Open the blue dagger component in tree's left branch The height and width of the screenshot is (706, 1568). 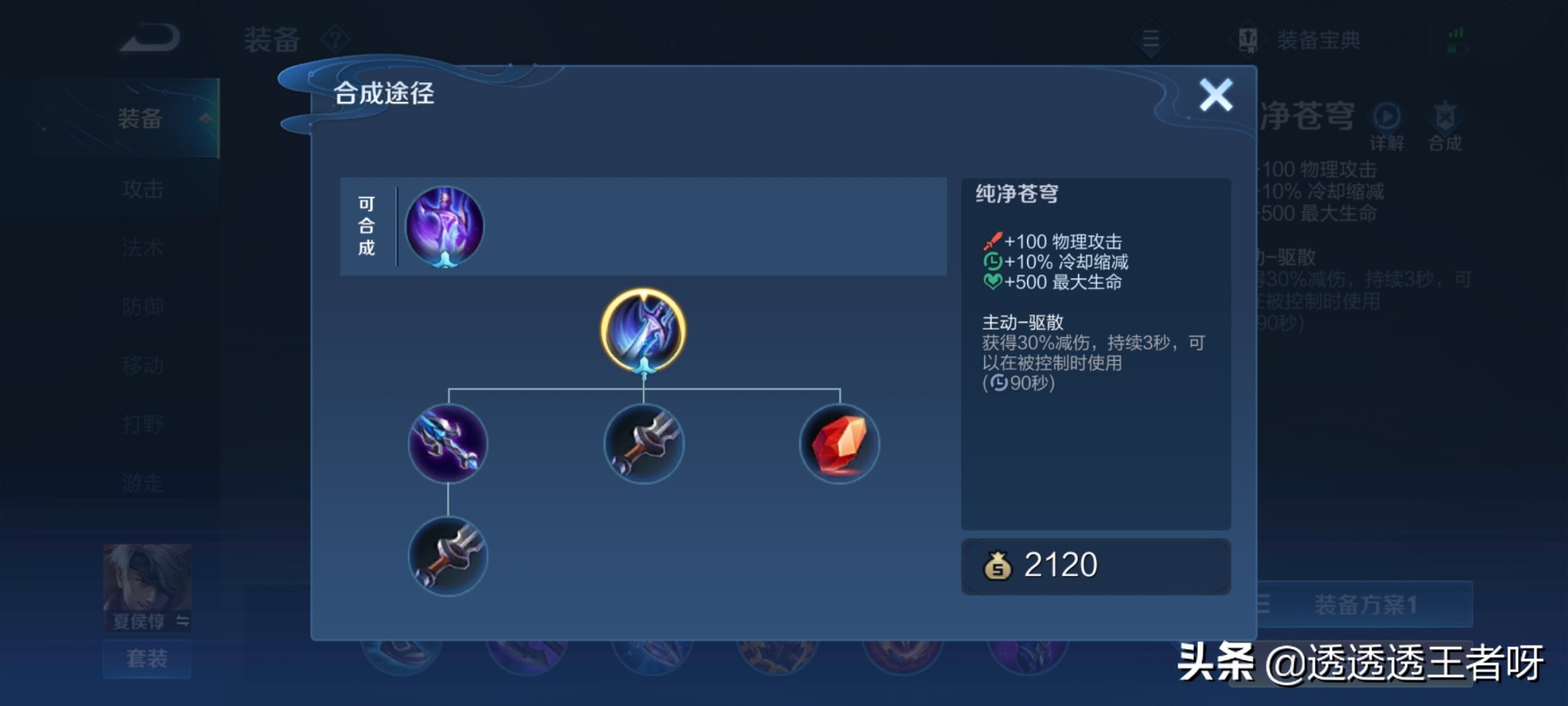(448, 444)
